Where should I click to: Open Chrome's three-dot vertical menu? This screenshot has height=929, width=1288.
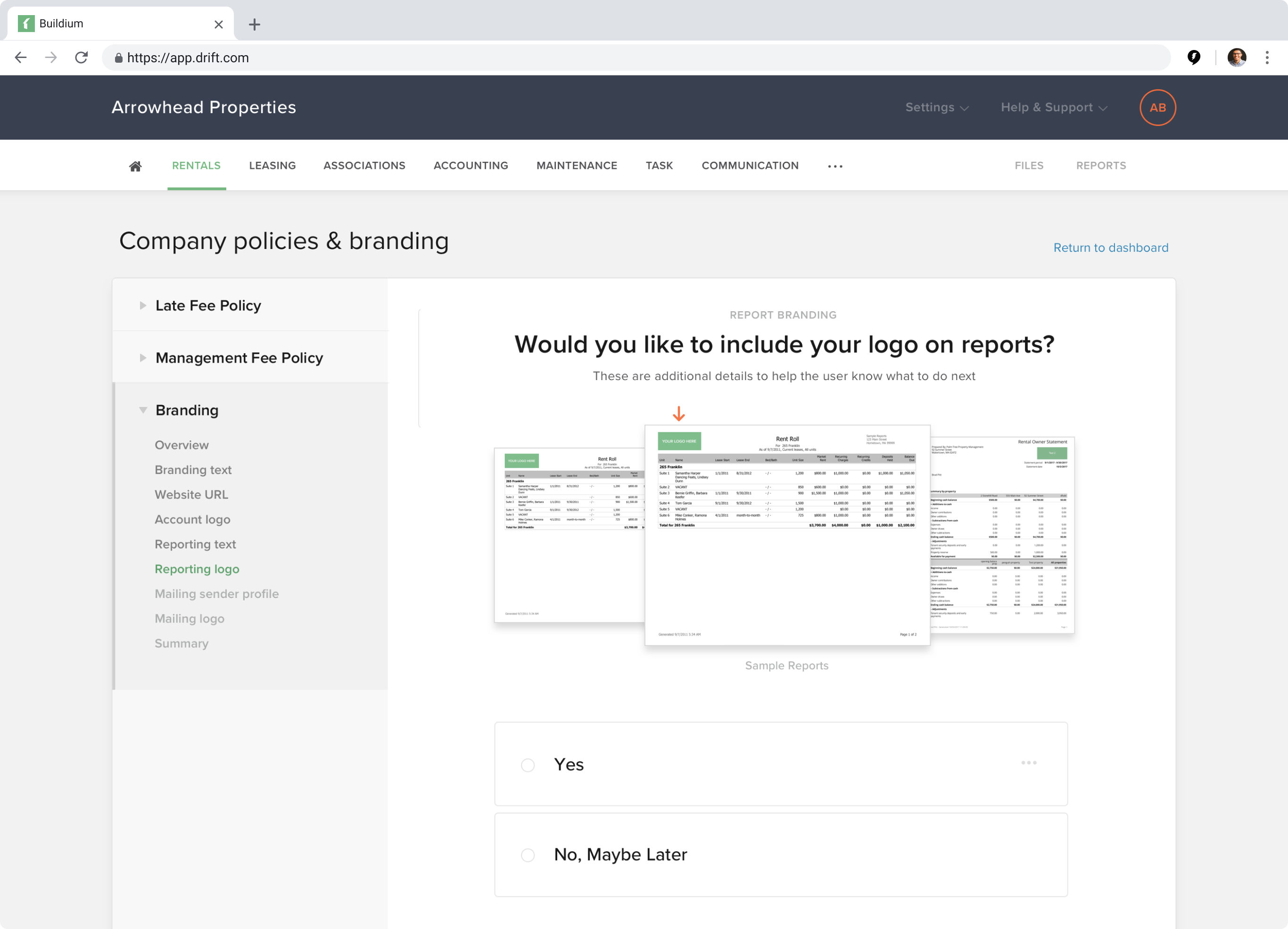click(x=1266, y=58)
